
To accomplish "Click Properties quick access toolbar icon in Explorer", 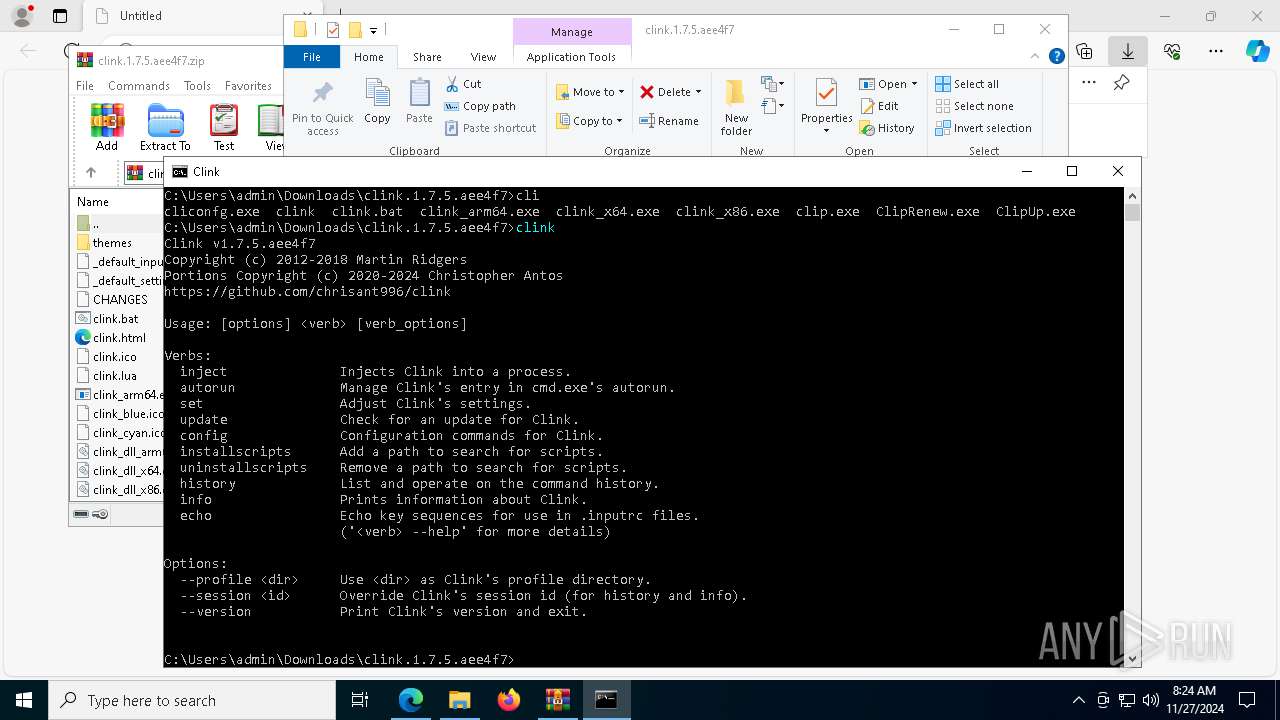I will [333, 30].
